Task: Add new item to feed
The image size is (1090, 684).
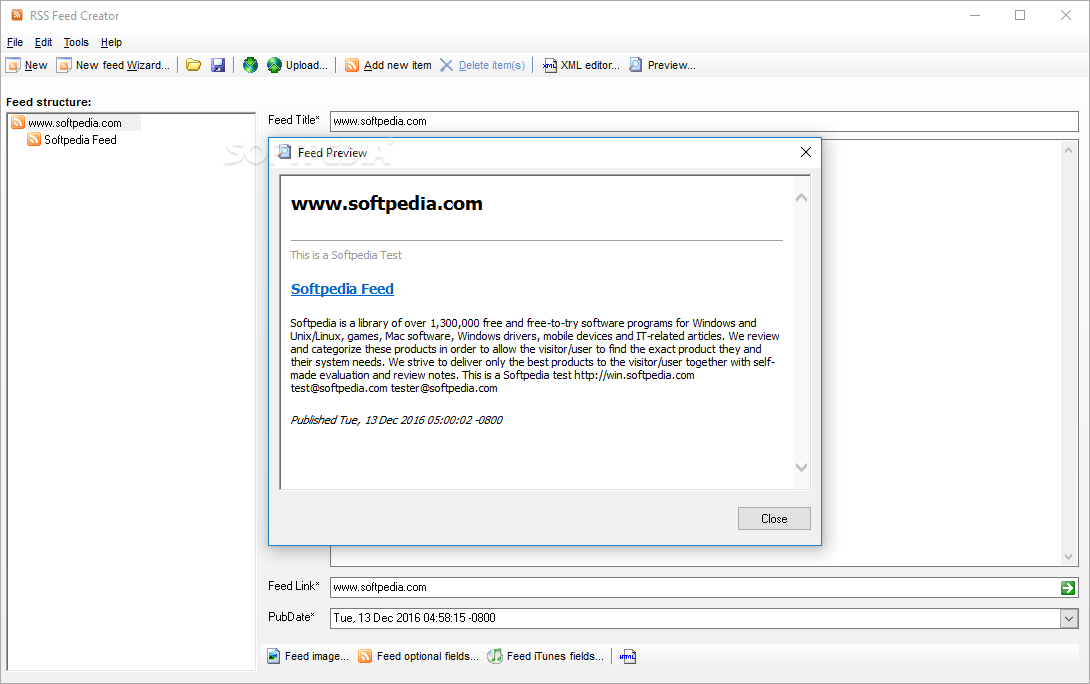Action: 389,65
